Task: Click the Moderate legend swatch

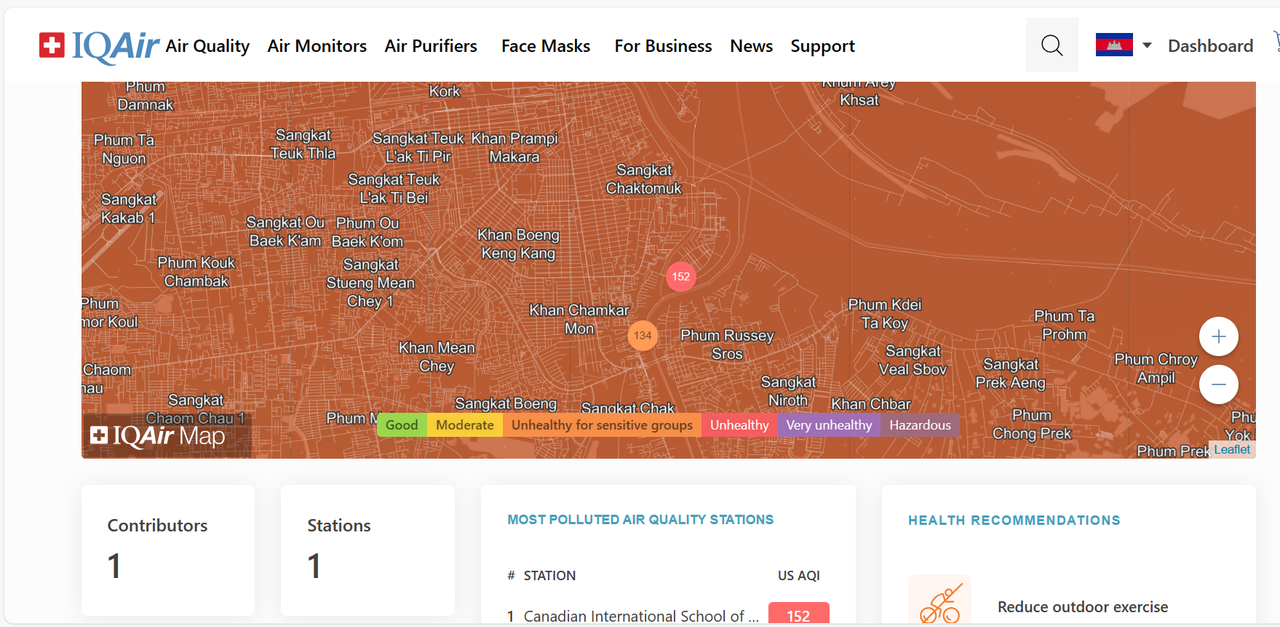Action: [465, 425]
